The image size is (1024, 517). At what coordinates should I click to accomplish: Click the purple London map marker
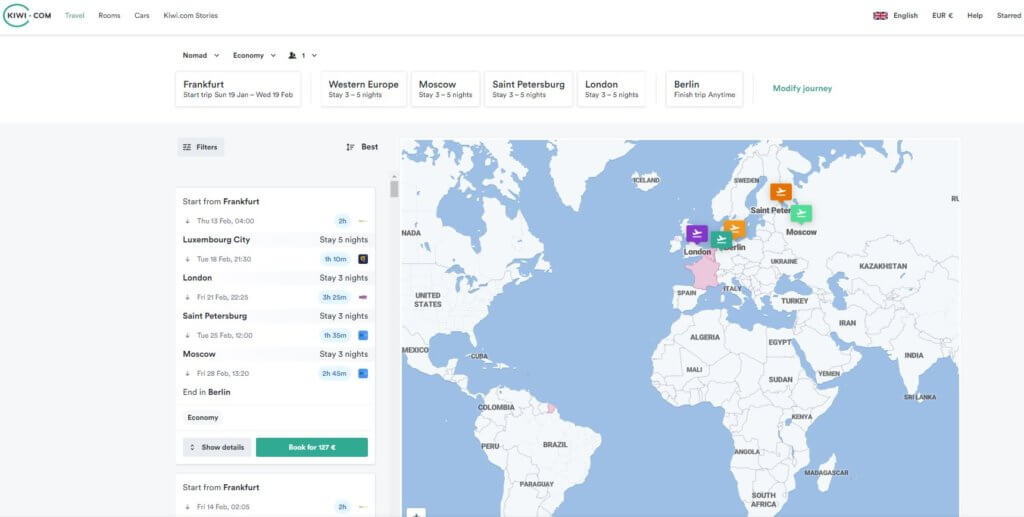tap(697, 234)
